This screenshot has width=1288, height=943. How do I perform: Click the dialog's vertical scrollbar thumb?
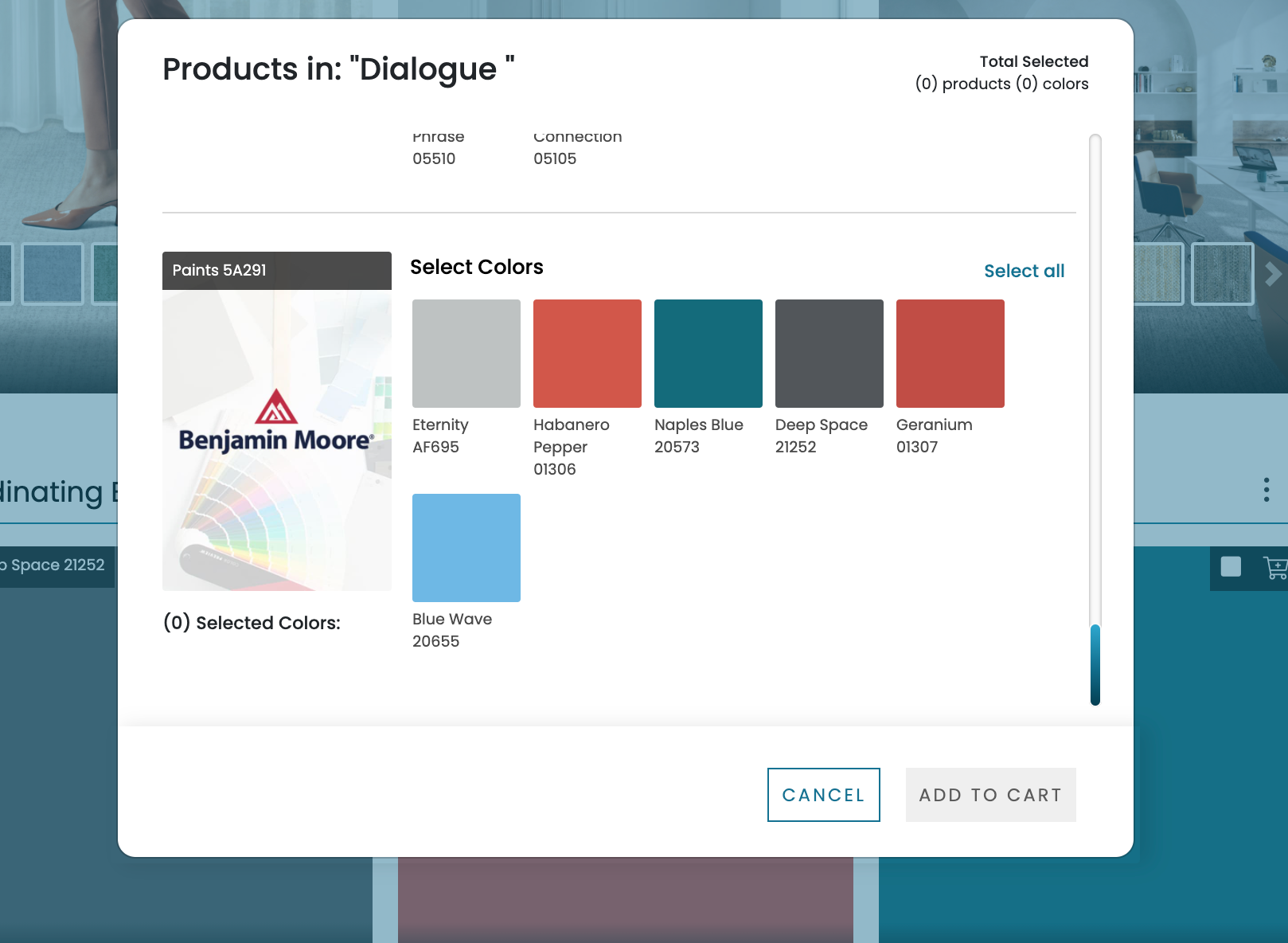point(1095,665)
